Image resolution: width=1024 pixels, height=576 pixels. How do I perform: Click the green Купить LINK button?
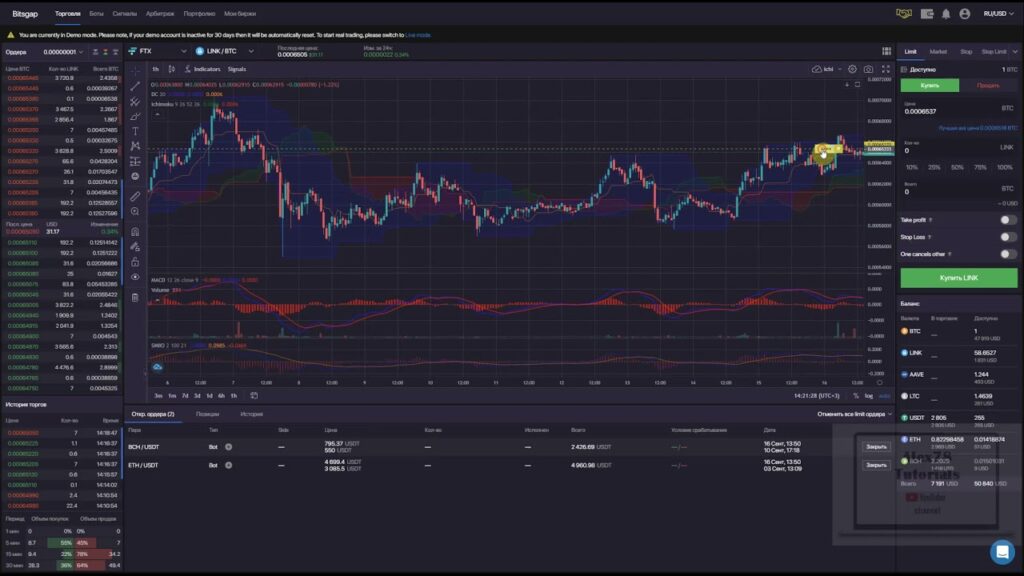(x=958, y=277)
